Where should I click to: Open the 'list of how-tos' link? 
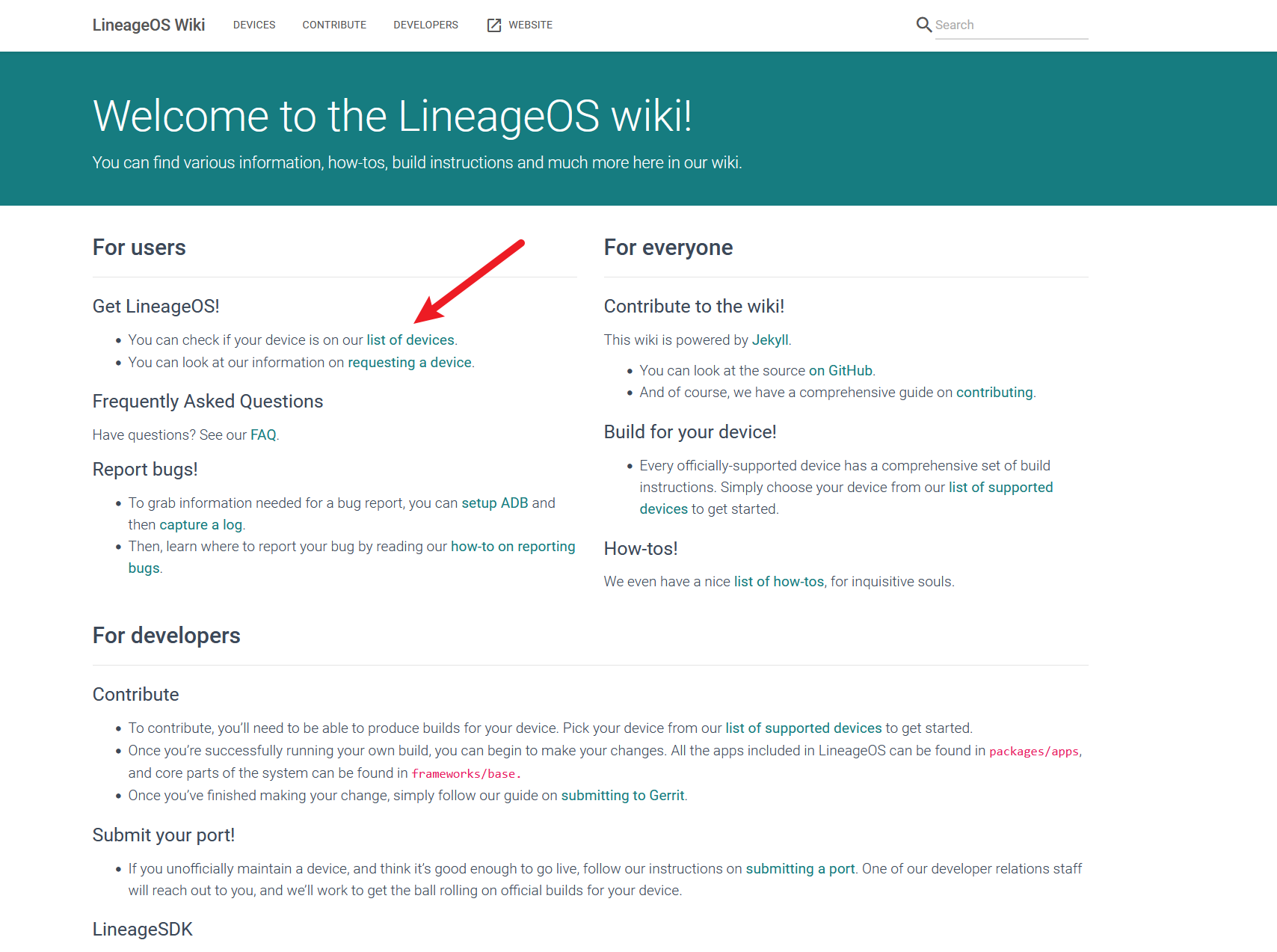[779, 581]
